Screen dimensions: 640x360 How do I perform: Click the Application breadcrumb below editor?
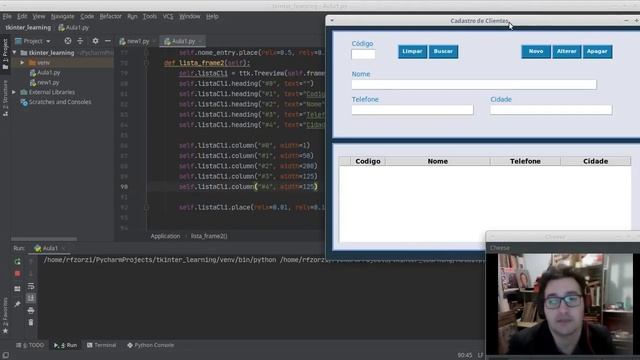(165, 236)
